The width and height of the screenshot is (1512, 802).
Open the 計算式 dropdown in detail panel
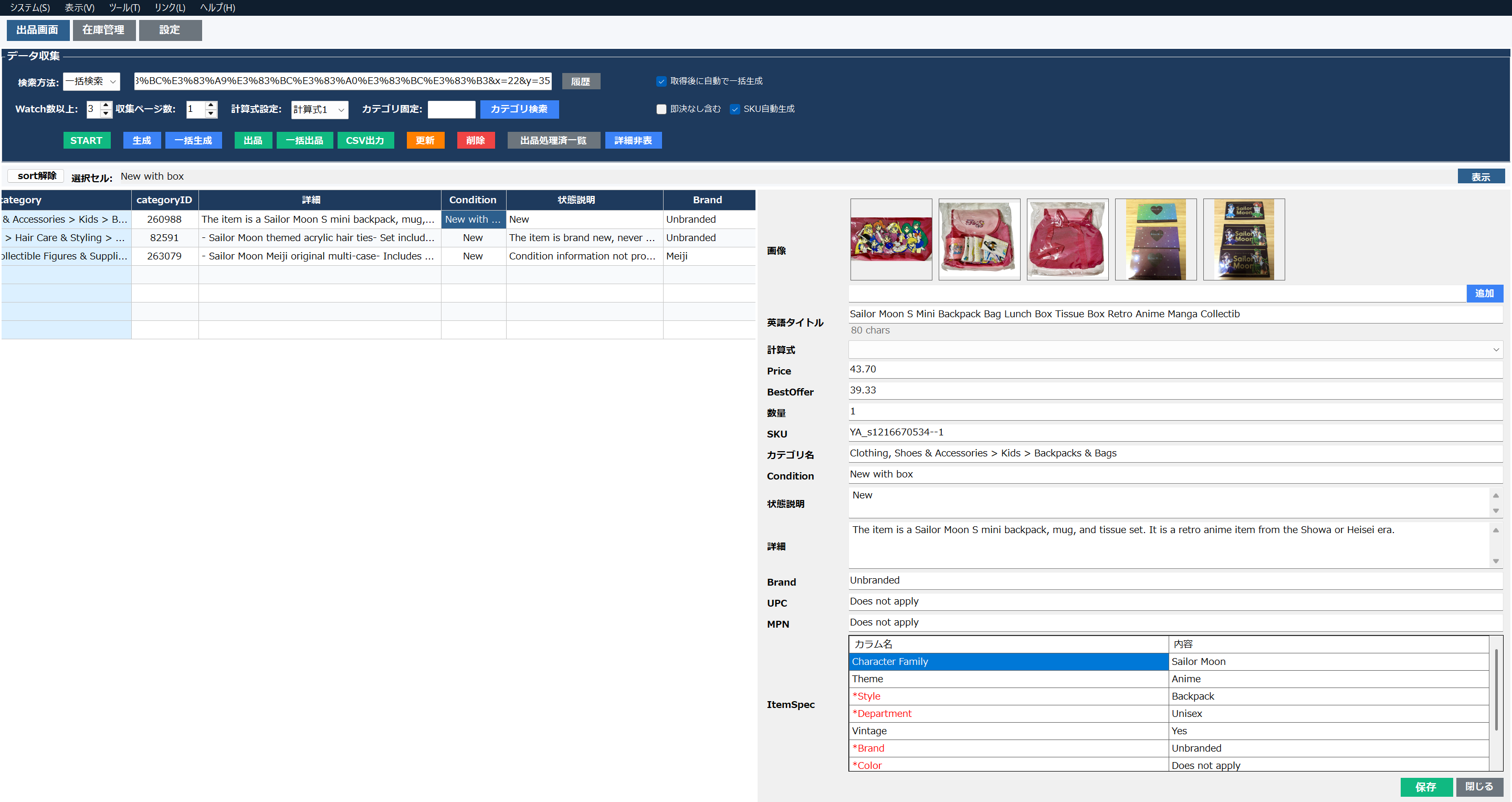1174,350
